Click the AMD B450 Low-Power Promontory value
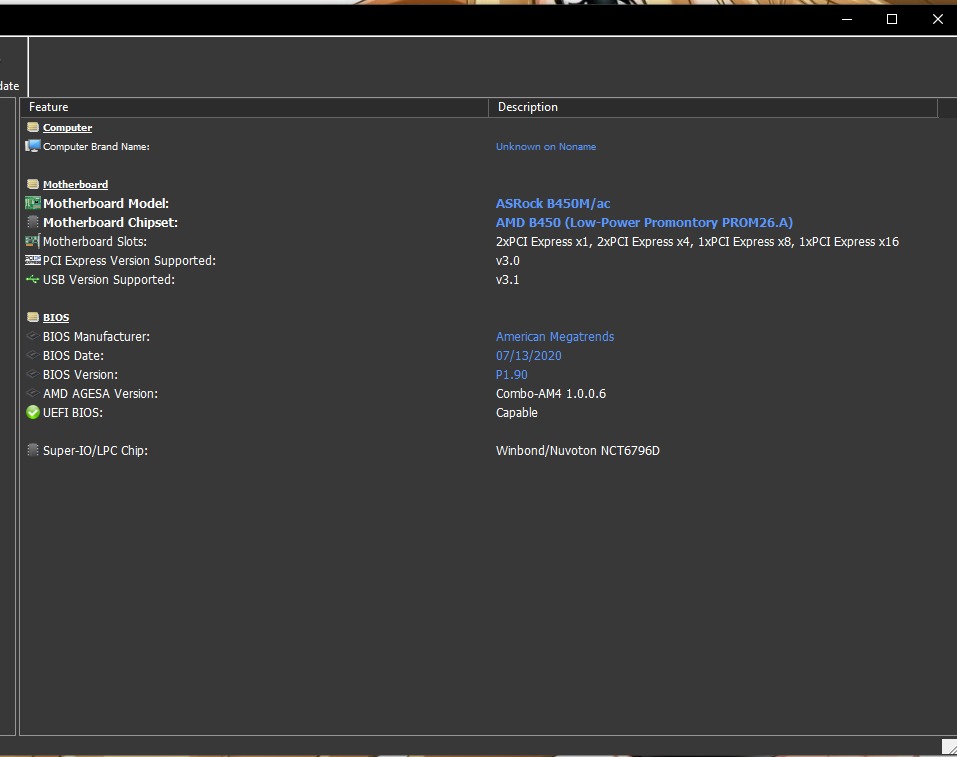 644,222
